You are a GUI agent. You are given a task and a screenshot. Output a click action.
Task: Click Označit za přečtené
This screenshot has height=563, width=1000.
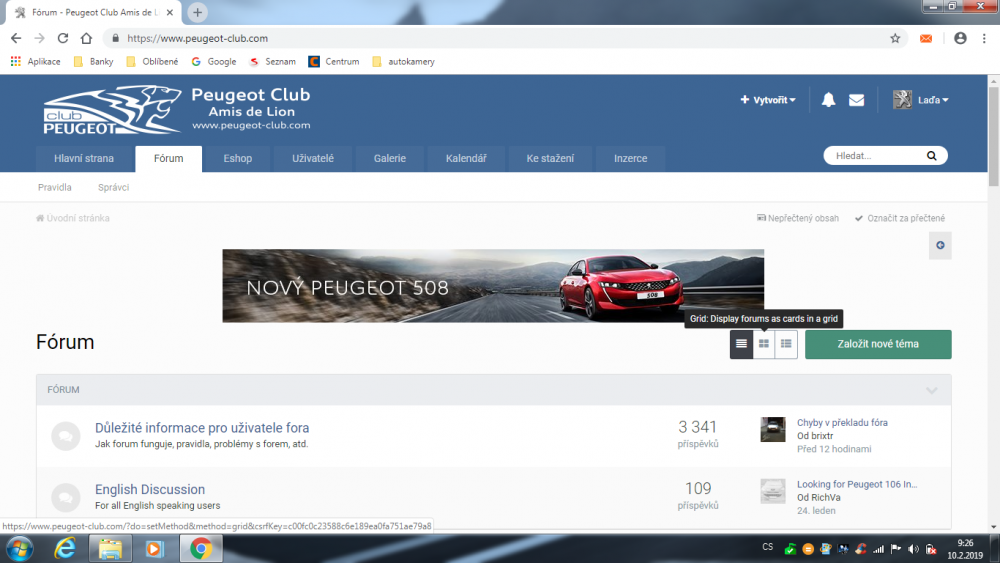pos(900,218)
